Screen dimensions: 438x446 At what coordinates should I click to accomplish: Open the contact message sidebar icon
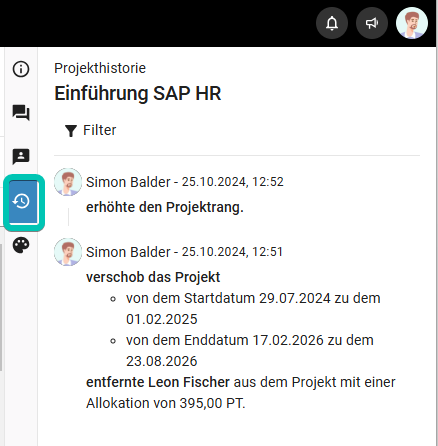point(21,156)
